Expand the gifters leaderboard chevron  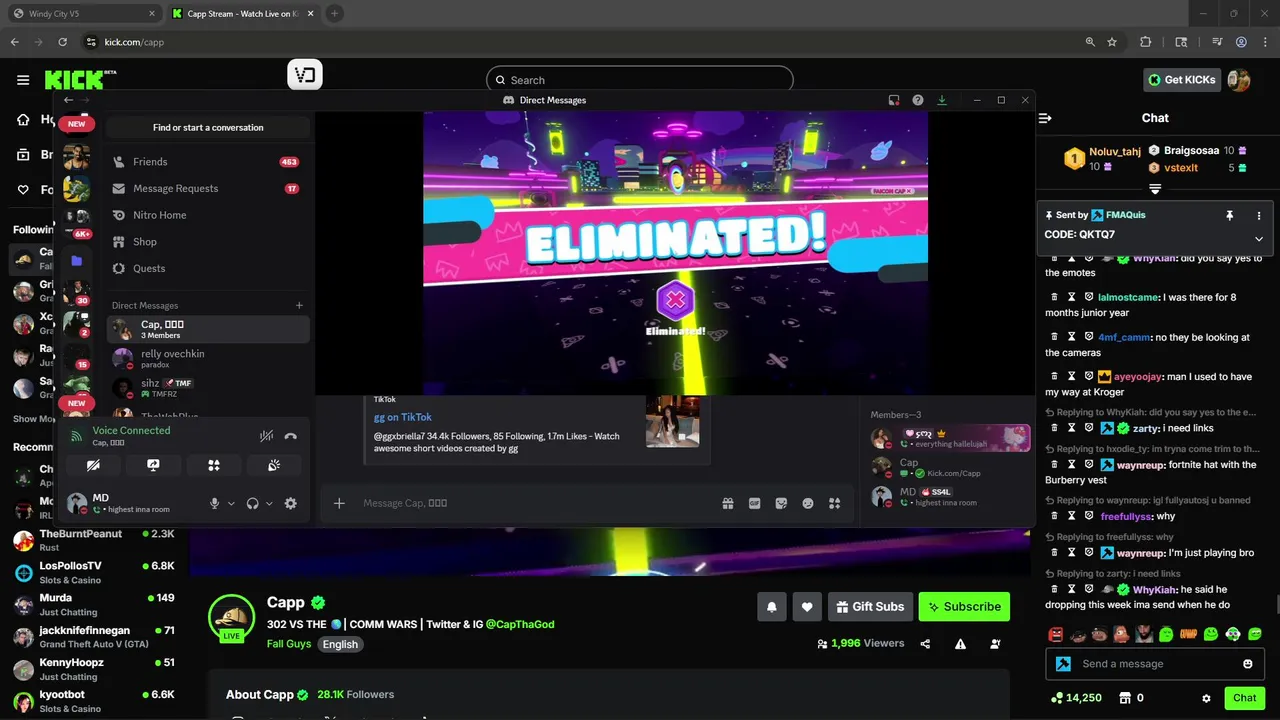point(1155,189)
